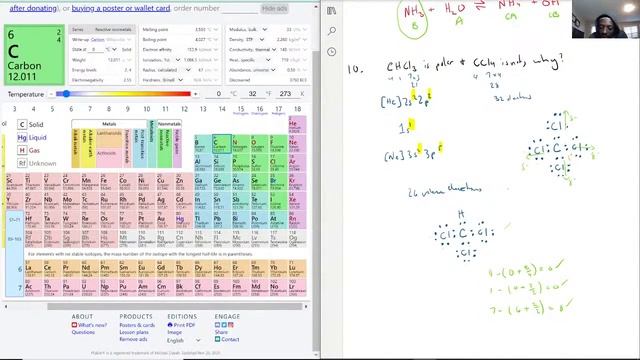This screenshot has width=640, height=360.
Task: Click the Unknown Rf legend box
Action: (22, 163)
